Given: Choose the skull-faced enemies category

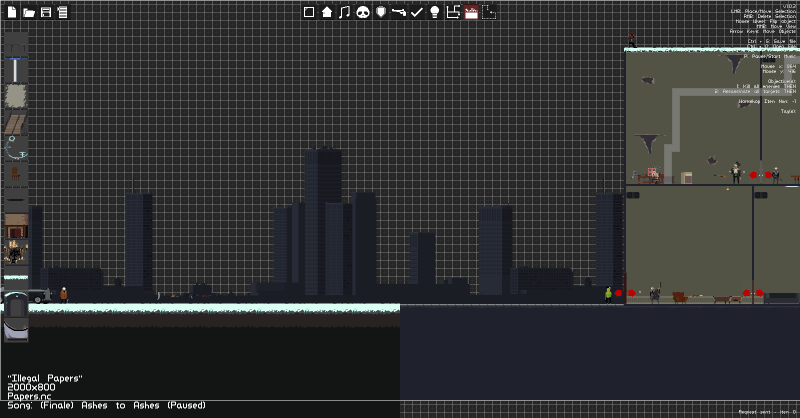Looking at the screenshot, I should pos(363,12).
